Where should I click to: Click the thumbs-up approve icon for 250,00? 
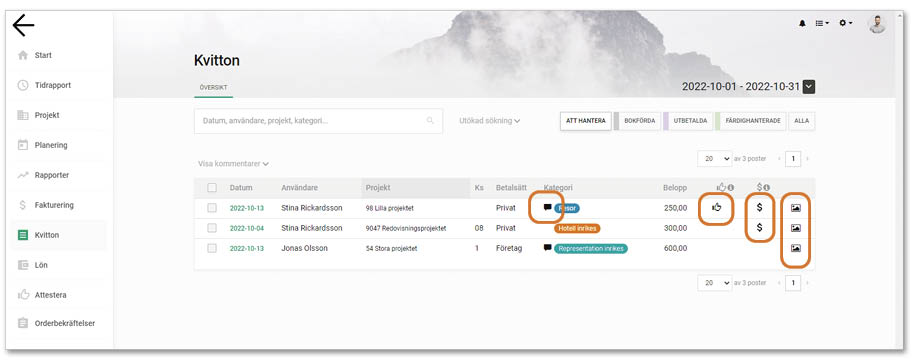(x=717, y=207)
